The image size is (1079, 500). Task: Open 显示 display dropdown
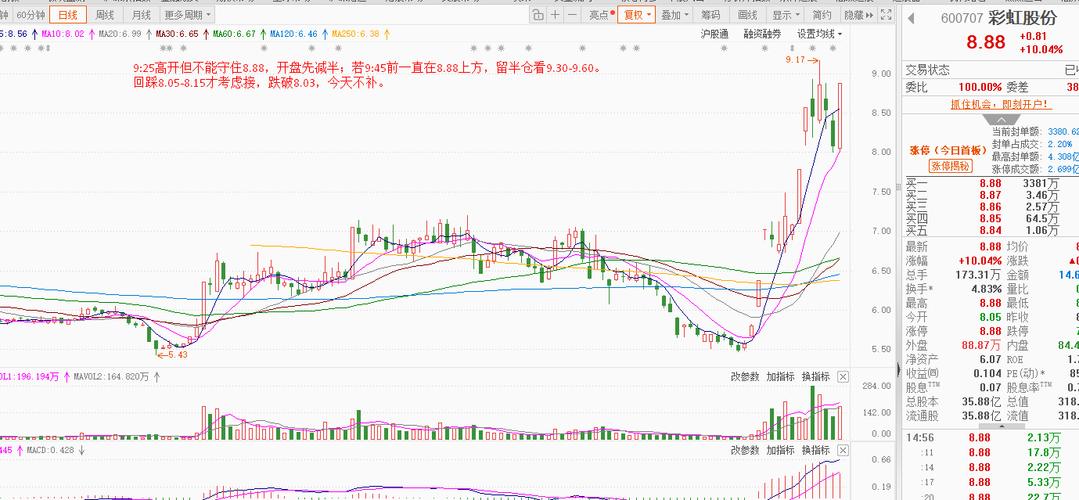click(785, 15)
